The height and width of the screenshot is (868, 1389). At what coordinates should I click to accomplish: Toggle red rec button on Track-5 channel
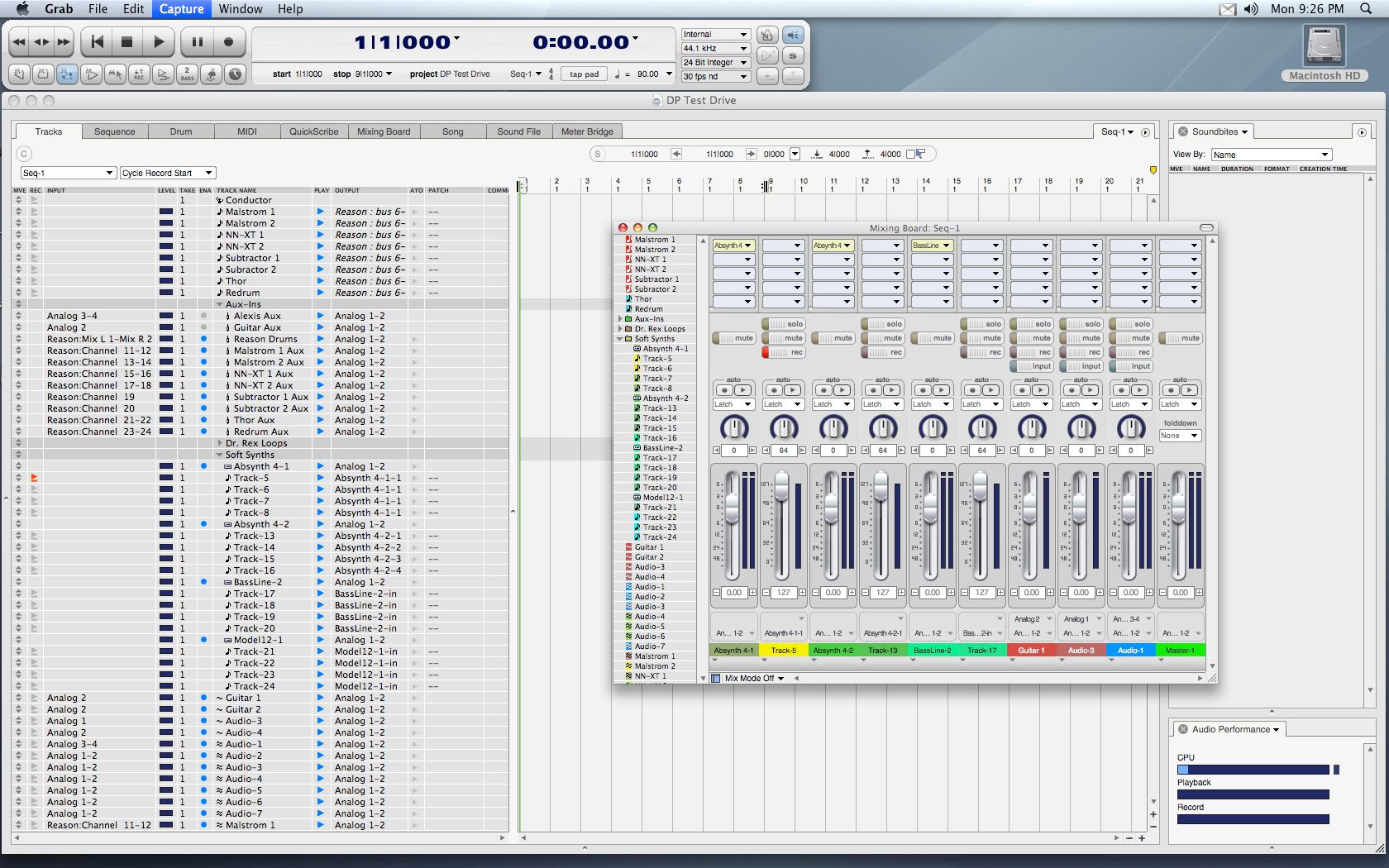coord(784,352)
